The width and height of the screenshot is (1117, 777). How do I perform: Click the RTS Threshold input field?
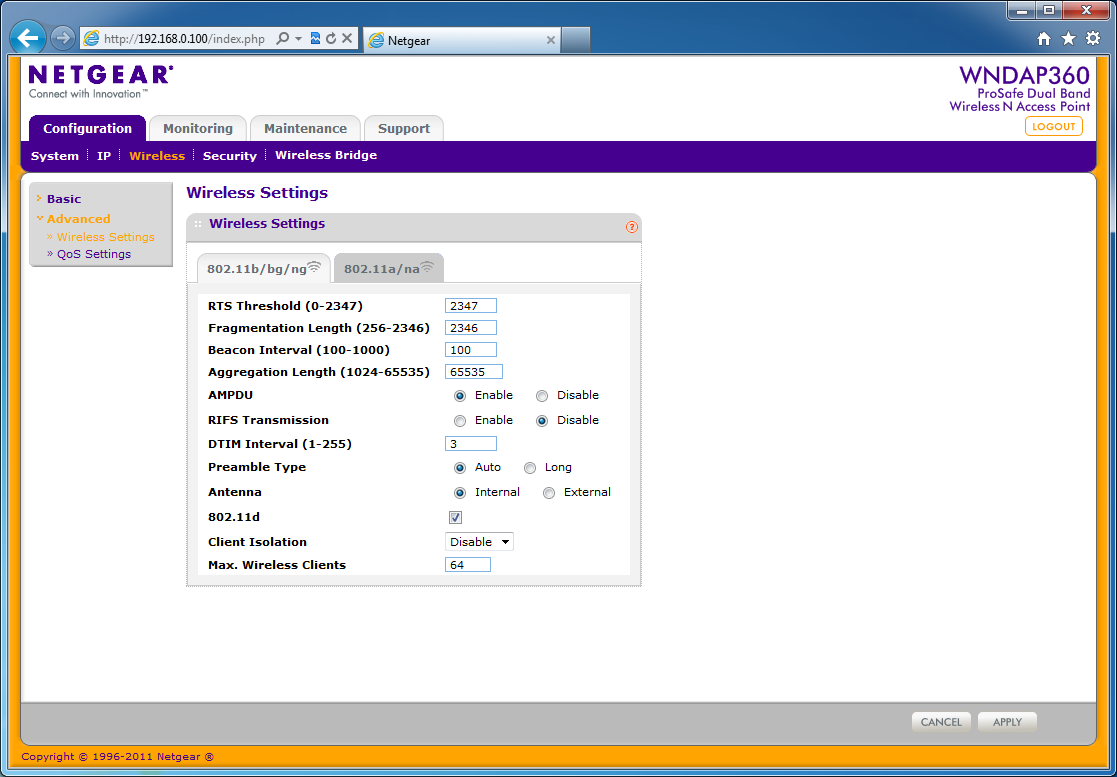coord(471,306)
